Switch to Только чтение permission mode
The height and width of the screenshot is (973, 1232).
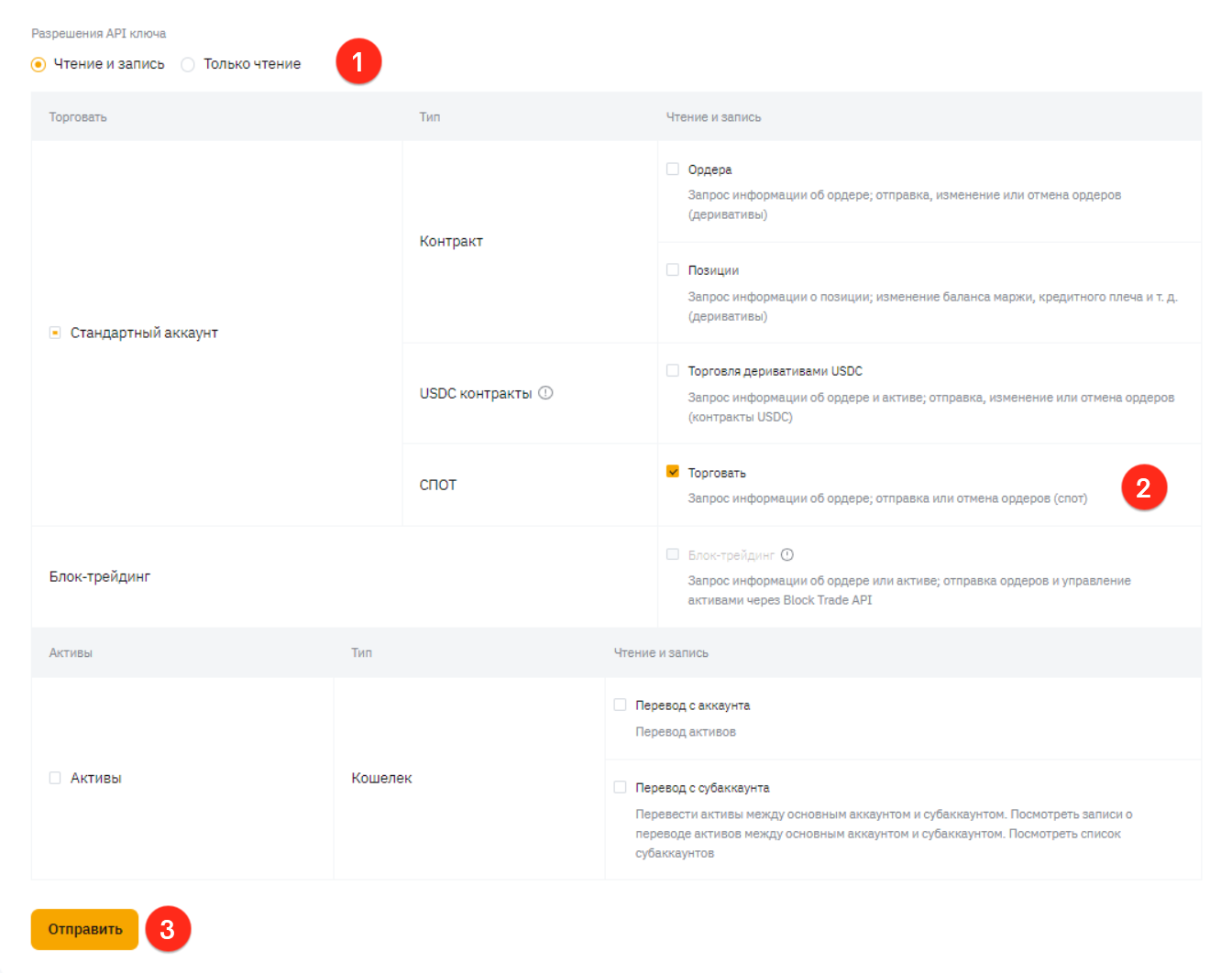pyautogui.click(x=188, y=64)
